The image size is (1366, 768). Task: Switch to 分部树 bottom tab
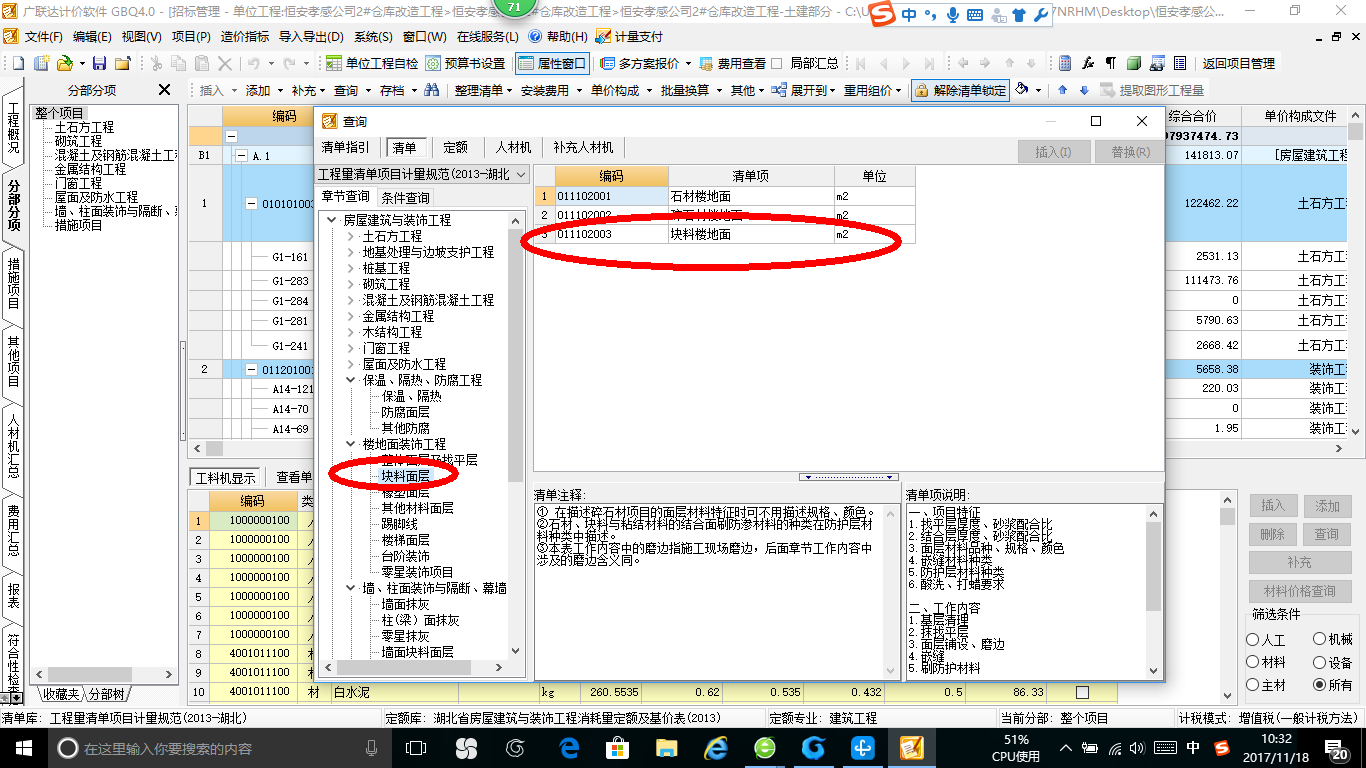click(x=107, y=694)
